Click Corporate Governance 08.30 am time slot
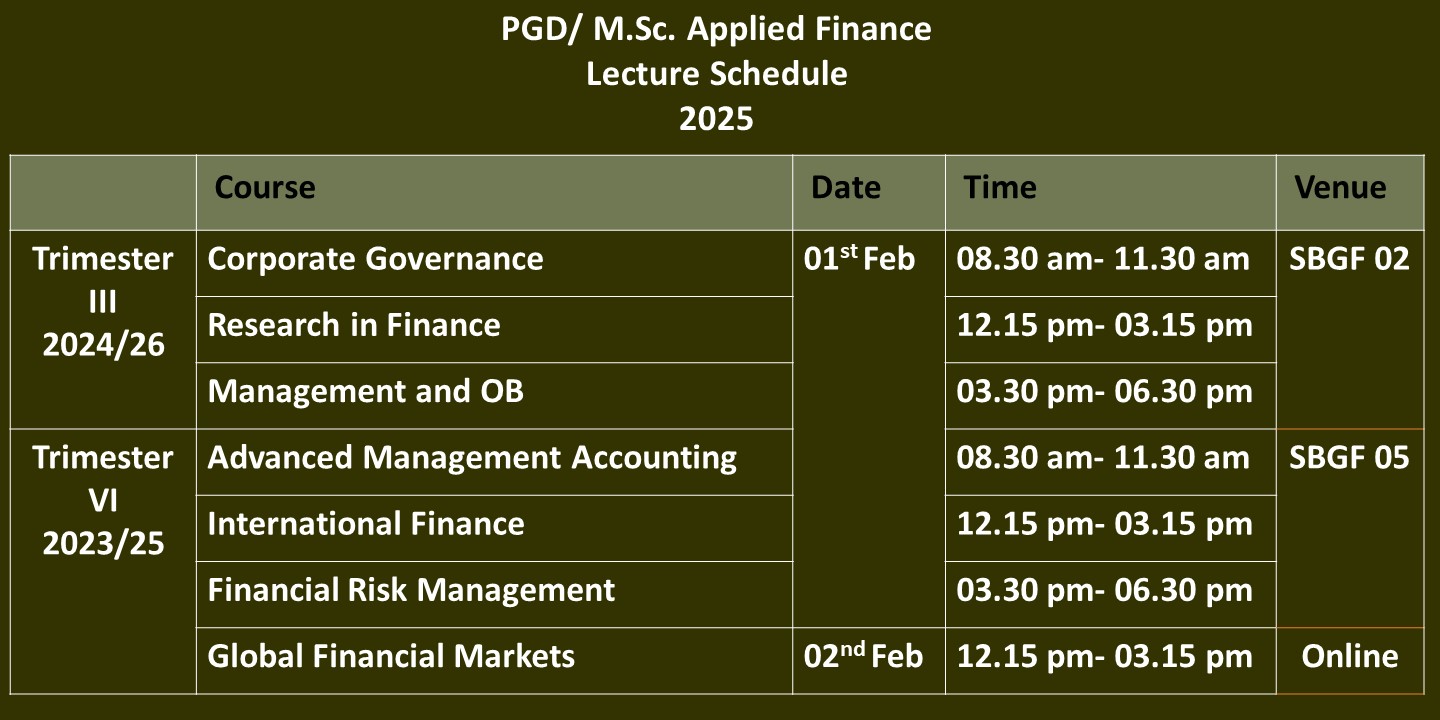This screenshot has width=1440, height=720. (1110, 263)
